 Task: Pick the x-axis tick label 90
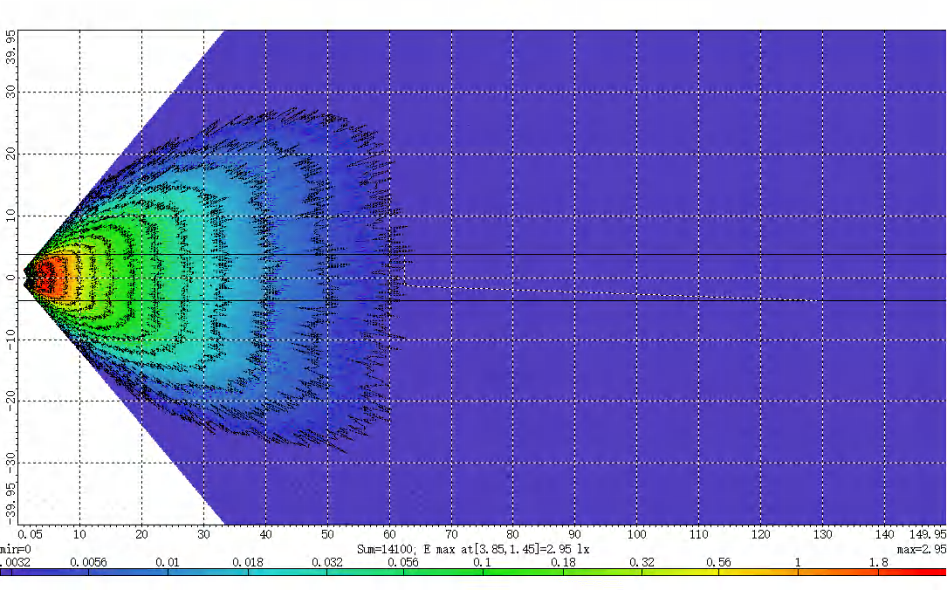pyautogui.click(x=575, y=534)
